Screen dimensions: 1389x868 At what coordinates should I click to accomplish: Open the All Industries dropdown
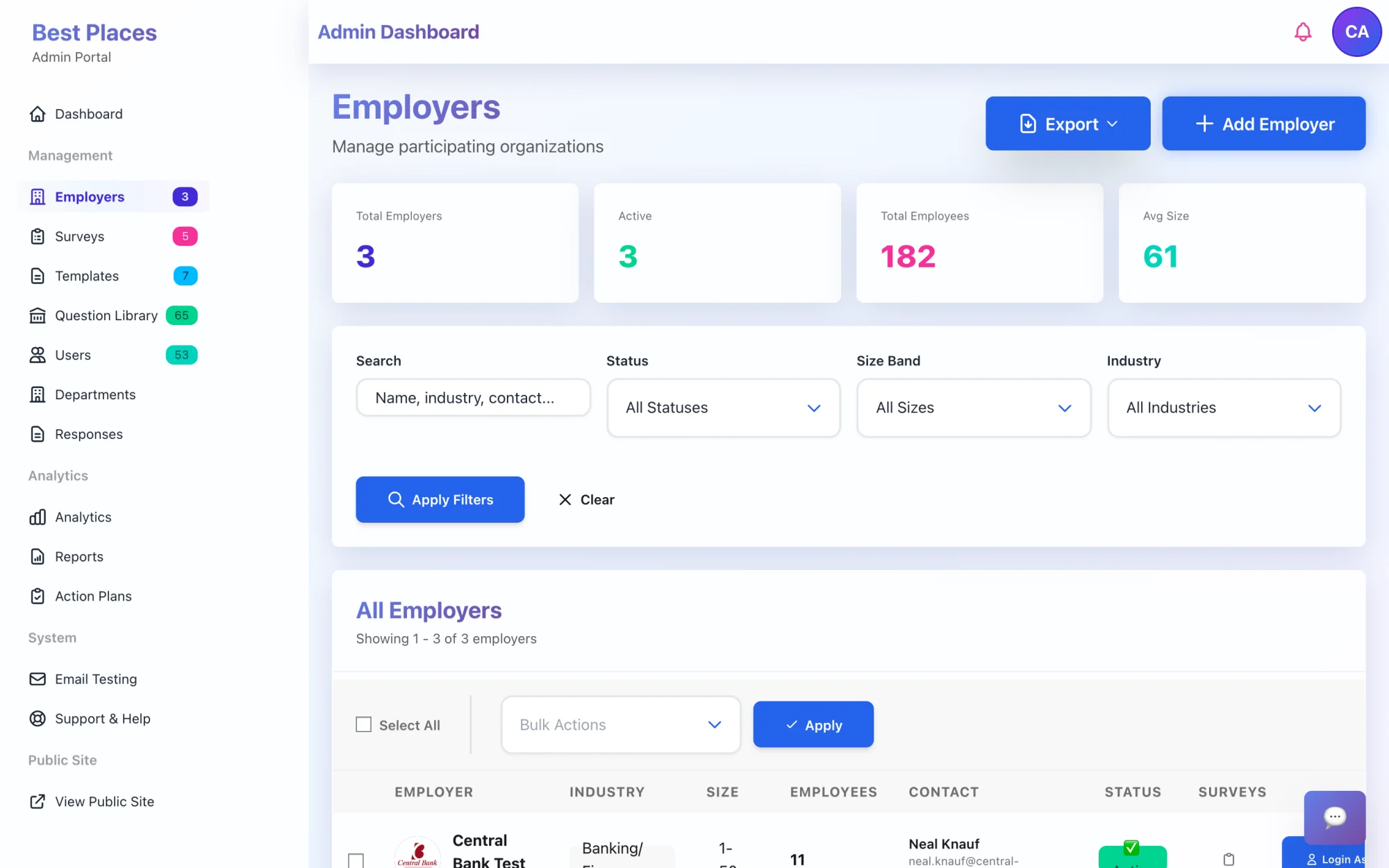point(1224,408)
